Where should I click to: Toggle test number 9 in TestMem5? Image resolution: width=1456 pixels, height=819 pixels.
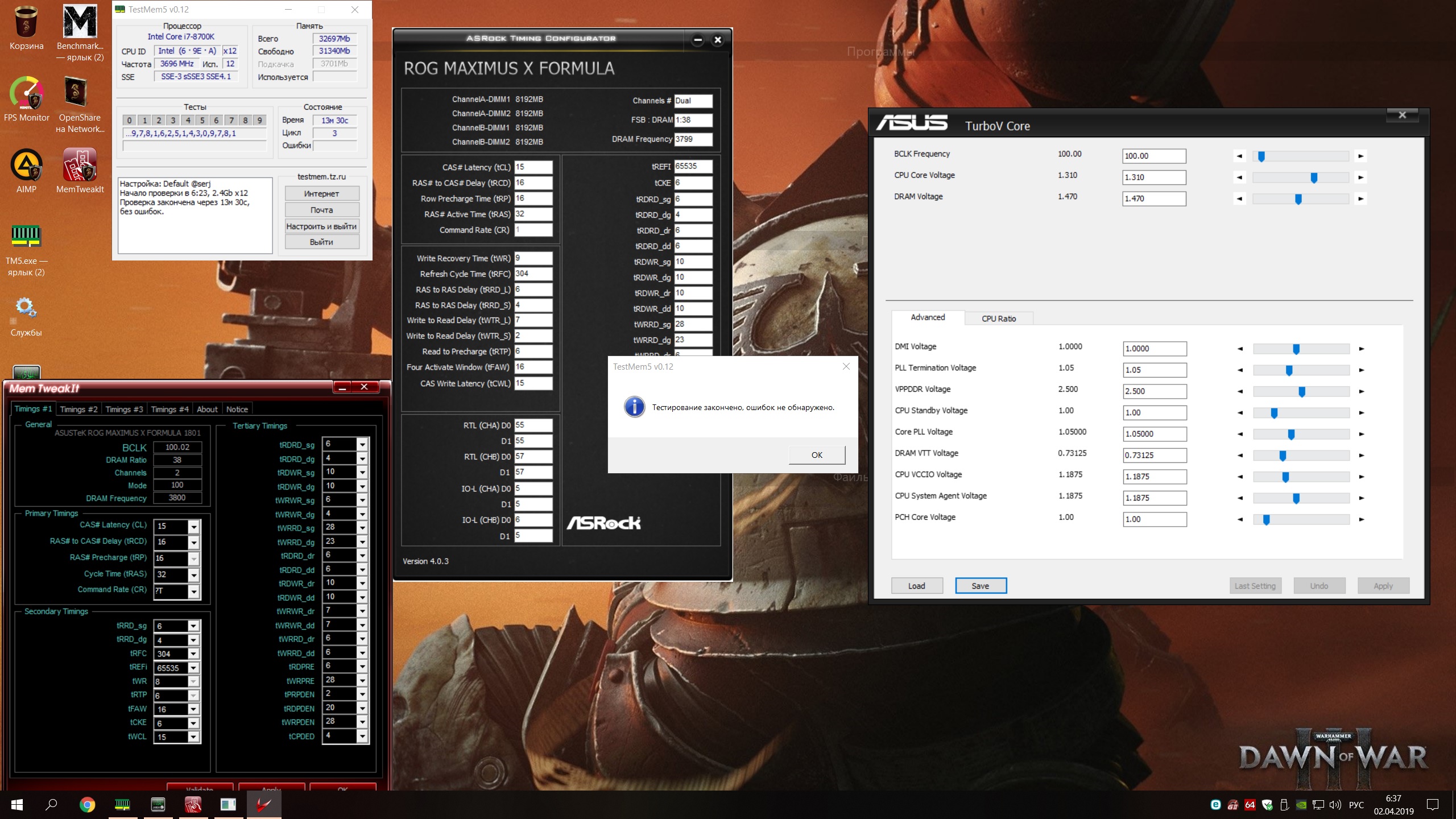click(259, 120)
